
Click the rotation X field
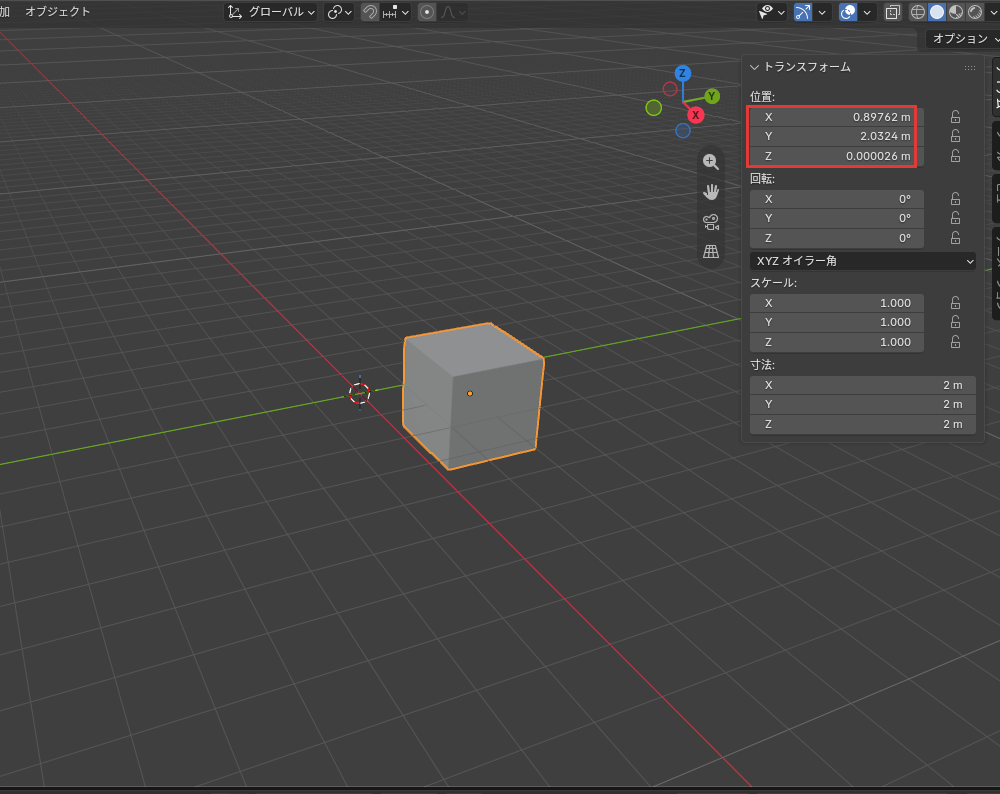(x=836, y=199)
